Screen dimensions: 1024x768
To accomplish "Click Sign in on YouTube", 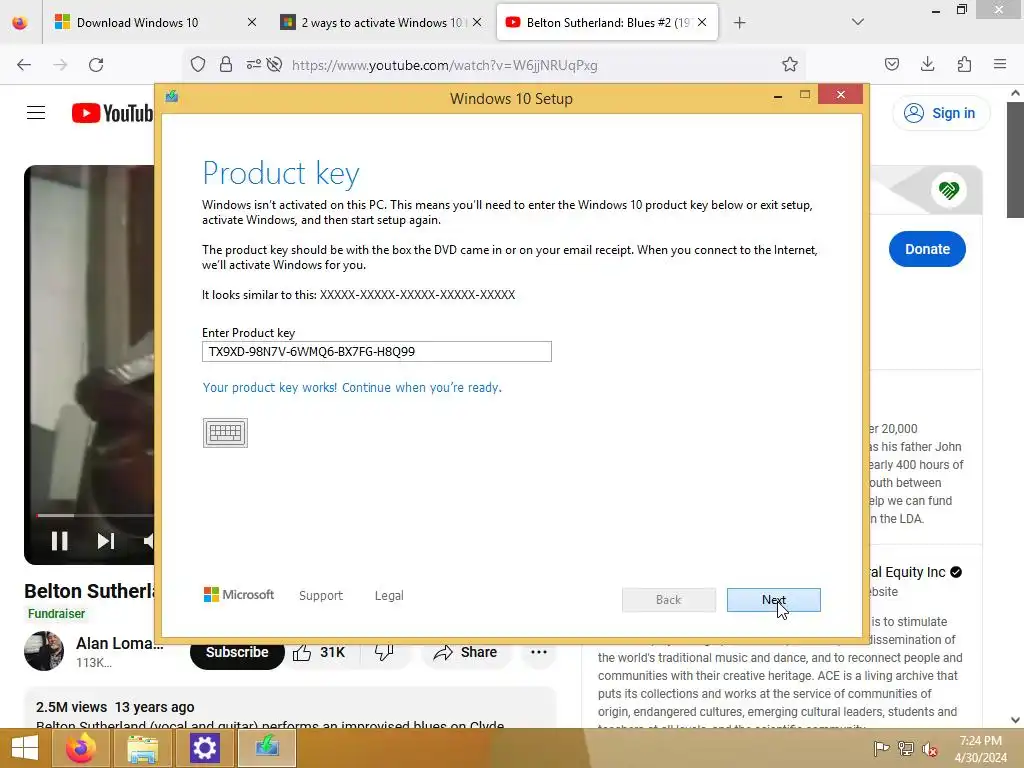I will pyautogui.click(x=940, y=113).
